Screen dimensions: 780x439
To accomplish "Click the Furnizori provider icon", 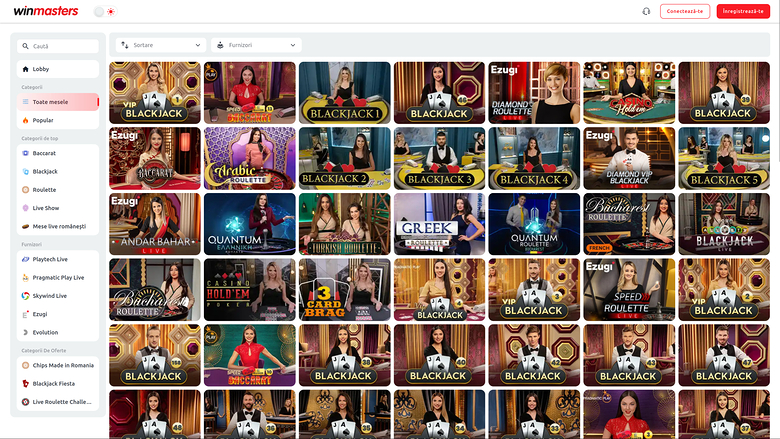I will pos(220,45).
